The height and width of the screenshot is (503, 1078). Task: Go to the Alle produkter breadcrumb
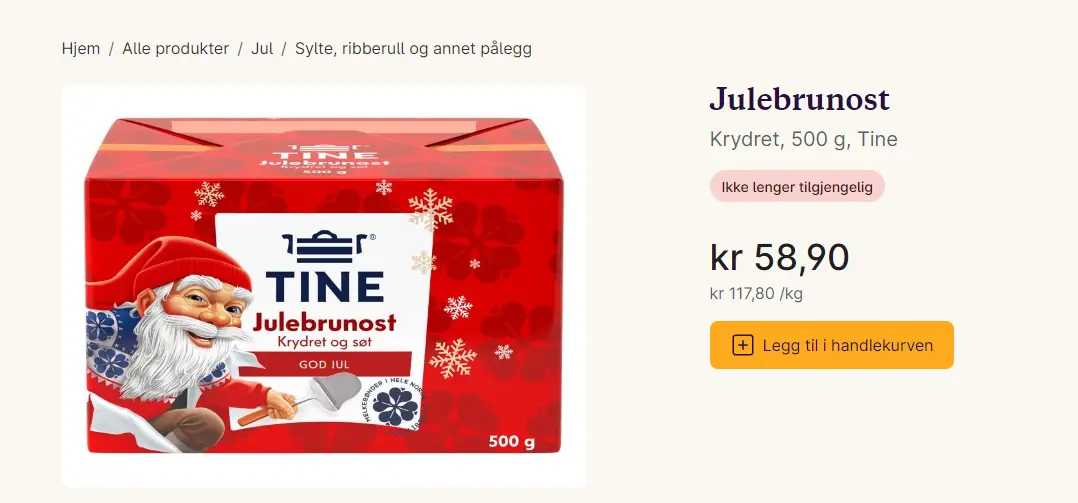point(175,49)
